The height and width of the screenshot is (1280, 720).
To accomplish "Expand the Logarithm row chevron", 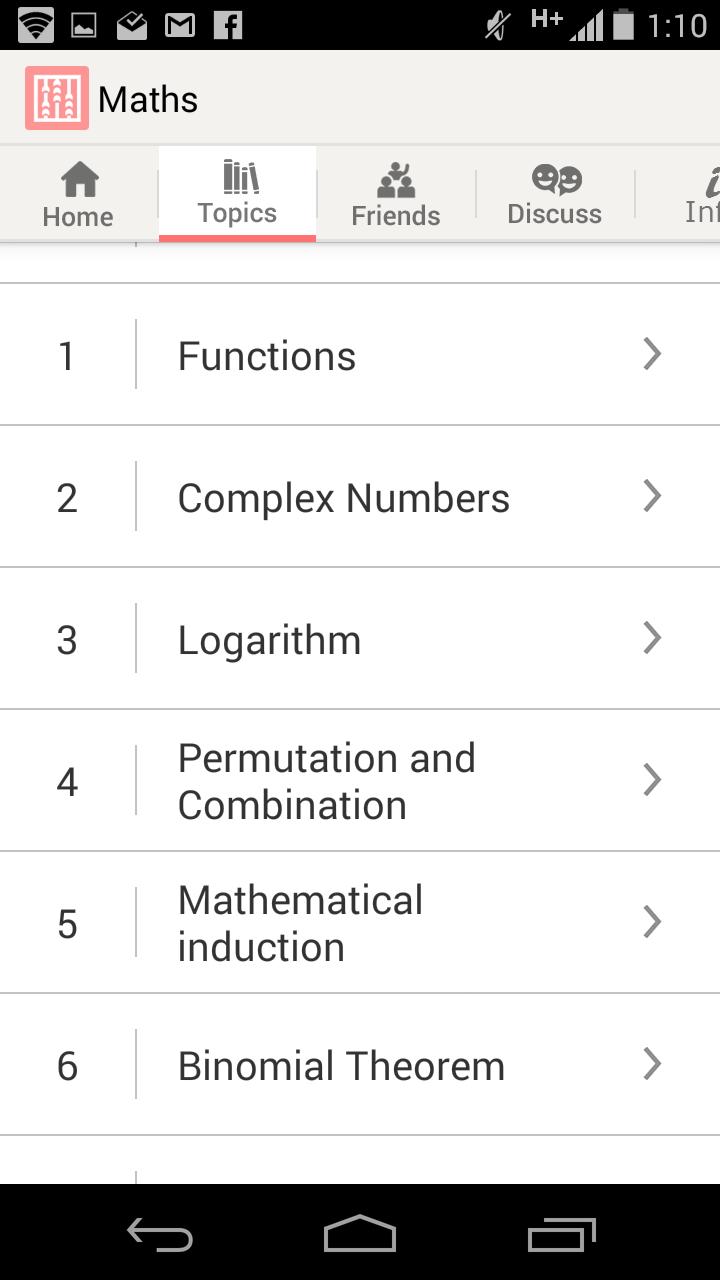I will click(x=652, y=638).
